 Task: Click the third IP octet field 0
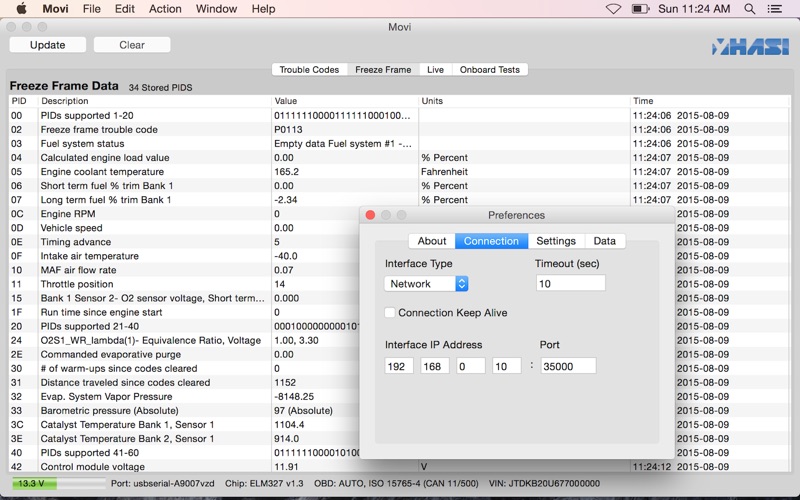pyautogui.click(x=470, y=366)
